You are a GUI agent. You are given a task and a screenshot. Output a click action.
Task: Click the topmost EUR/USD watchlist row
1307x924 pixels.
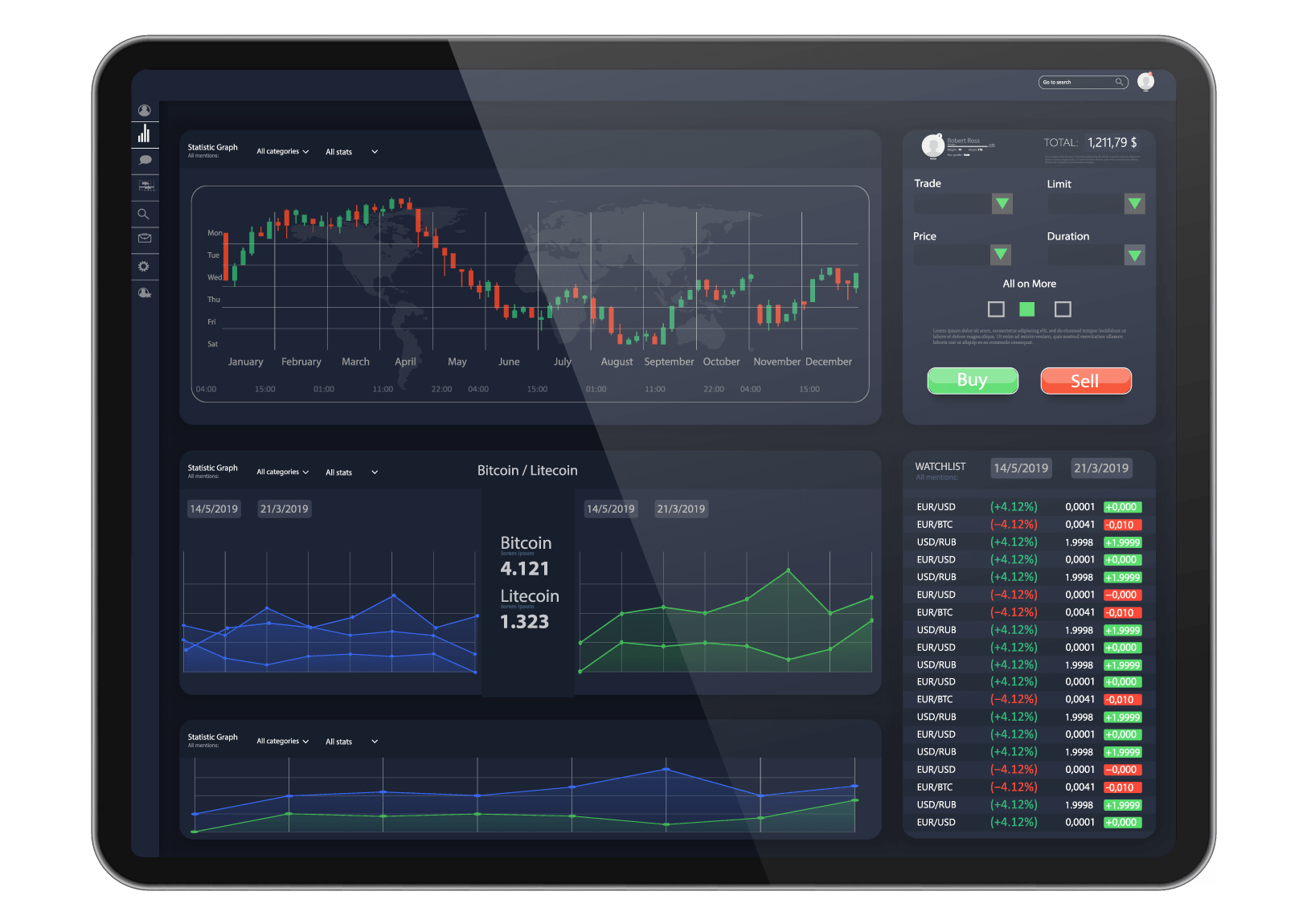click(x=1029, y=507)
